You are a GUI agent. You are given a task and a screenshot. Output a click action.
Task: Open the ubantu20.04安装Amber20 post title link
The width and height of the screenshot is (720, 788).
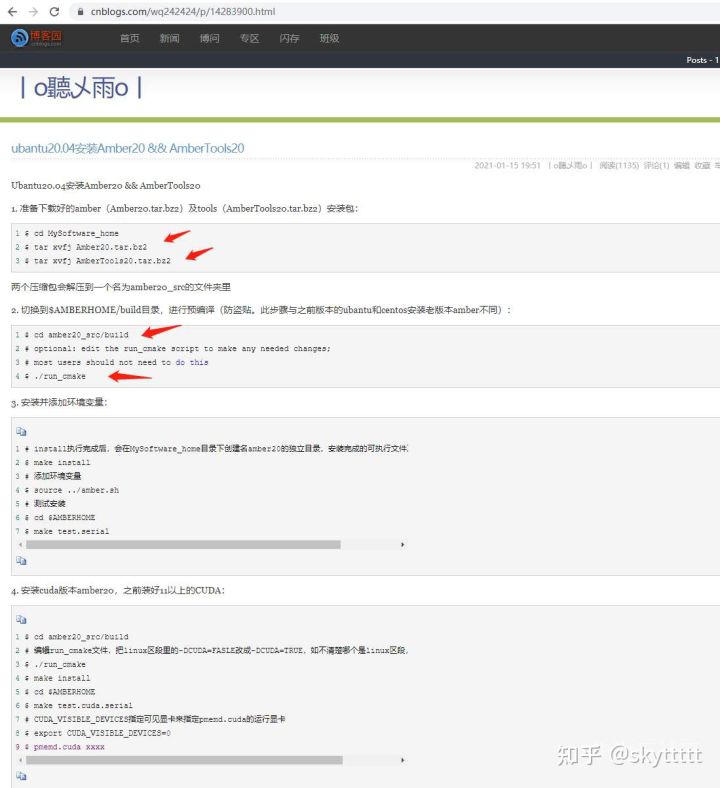coord(128,148)
